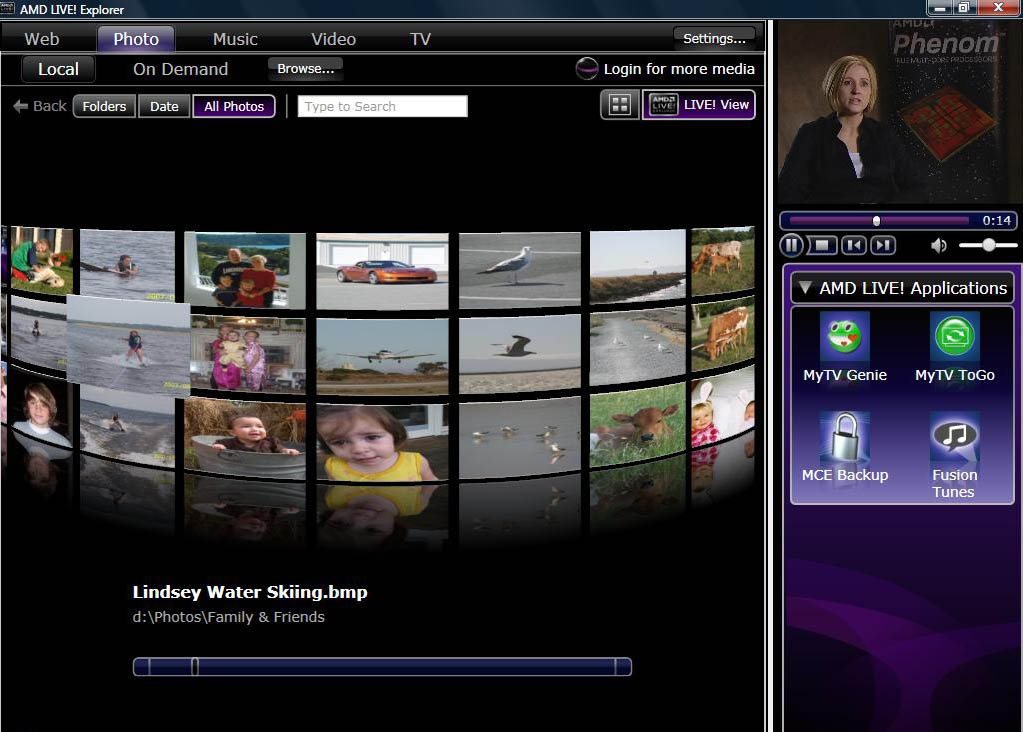The image size is (1023, 732).
Task: Skip to the next track
Action: (883, 245)
